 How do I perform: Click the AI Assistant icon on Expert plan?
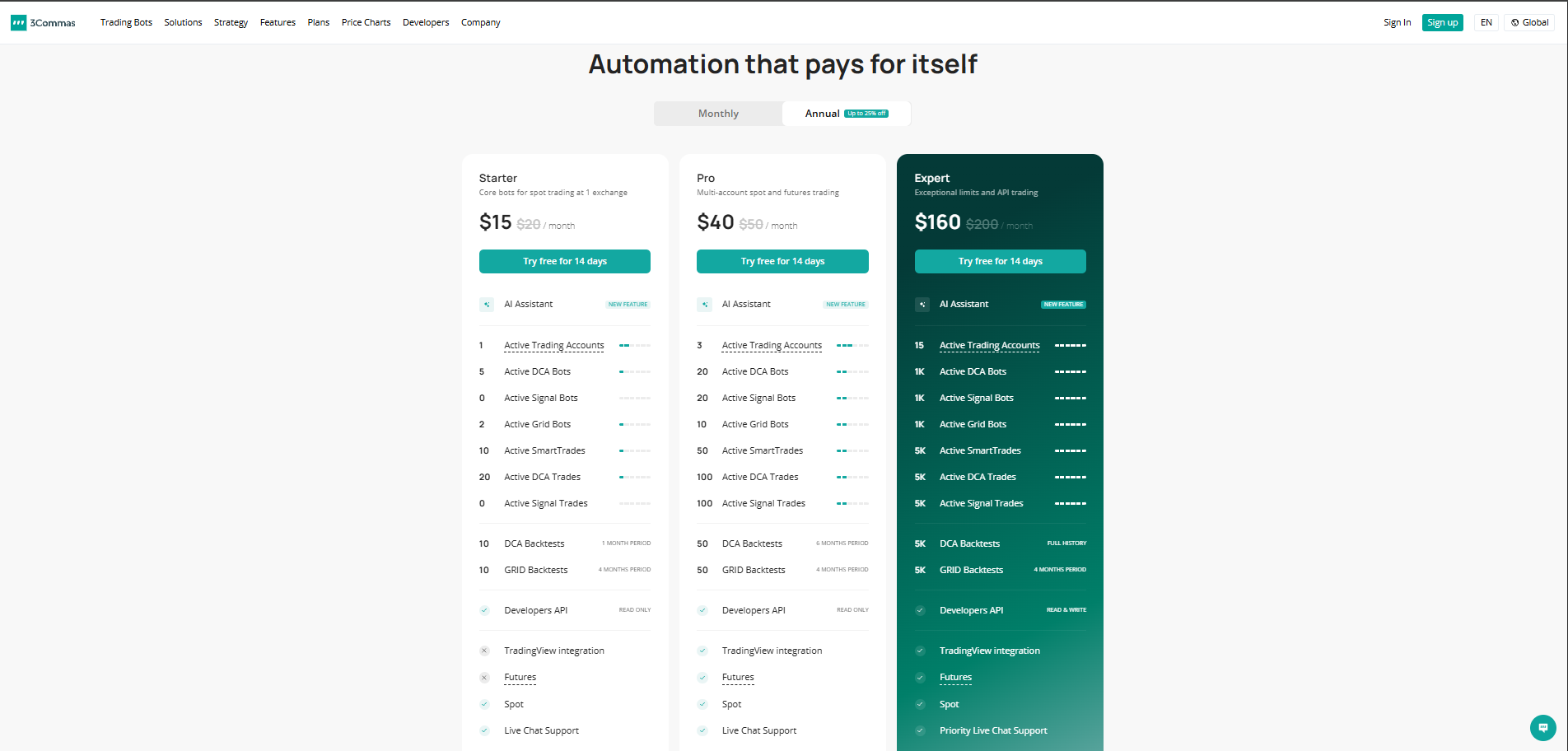pos(922,304)
